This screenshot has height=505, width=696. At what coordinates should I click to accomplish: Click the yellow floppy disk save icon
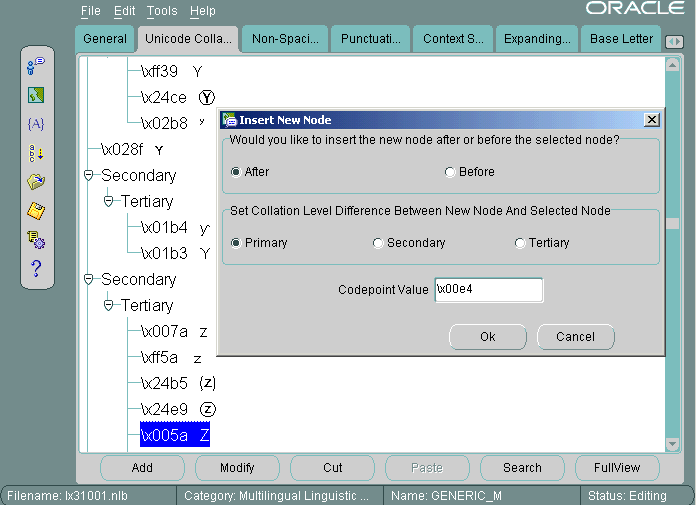pyautogui.click(x=36, y=210)
